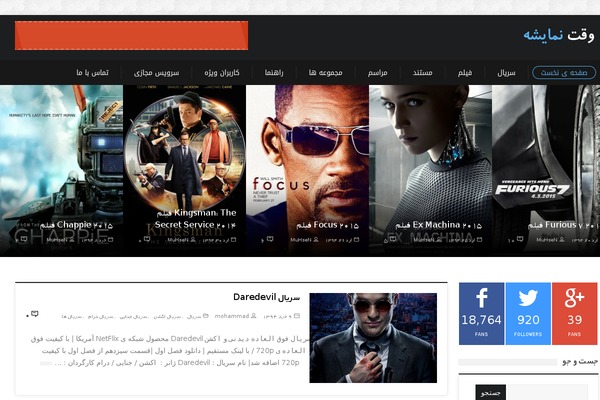Click the Furious 7 slide title
600x400 pixels.
(x=563, y=225)
